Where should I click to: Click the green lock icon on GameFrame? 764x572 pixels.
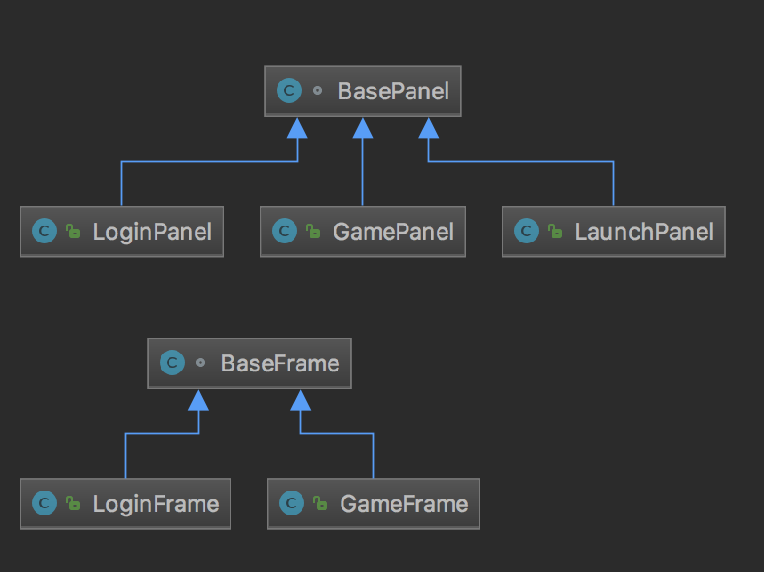(321, 503)
